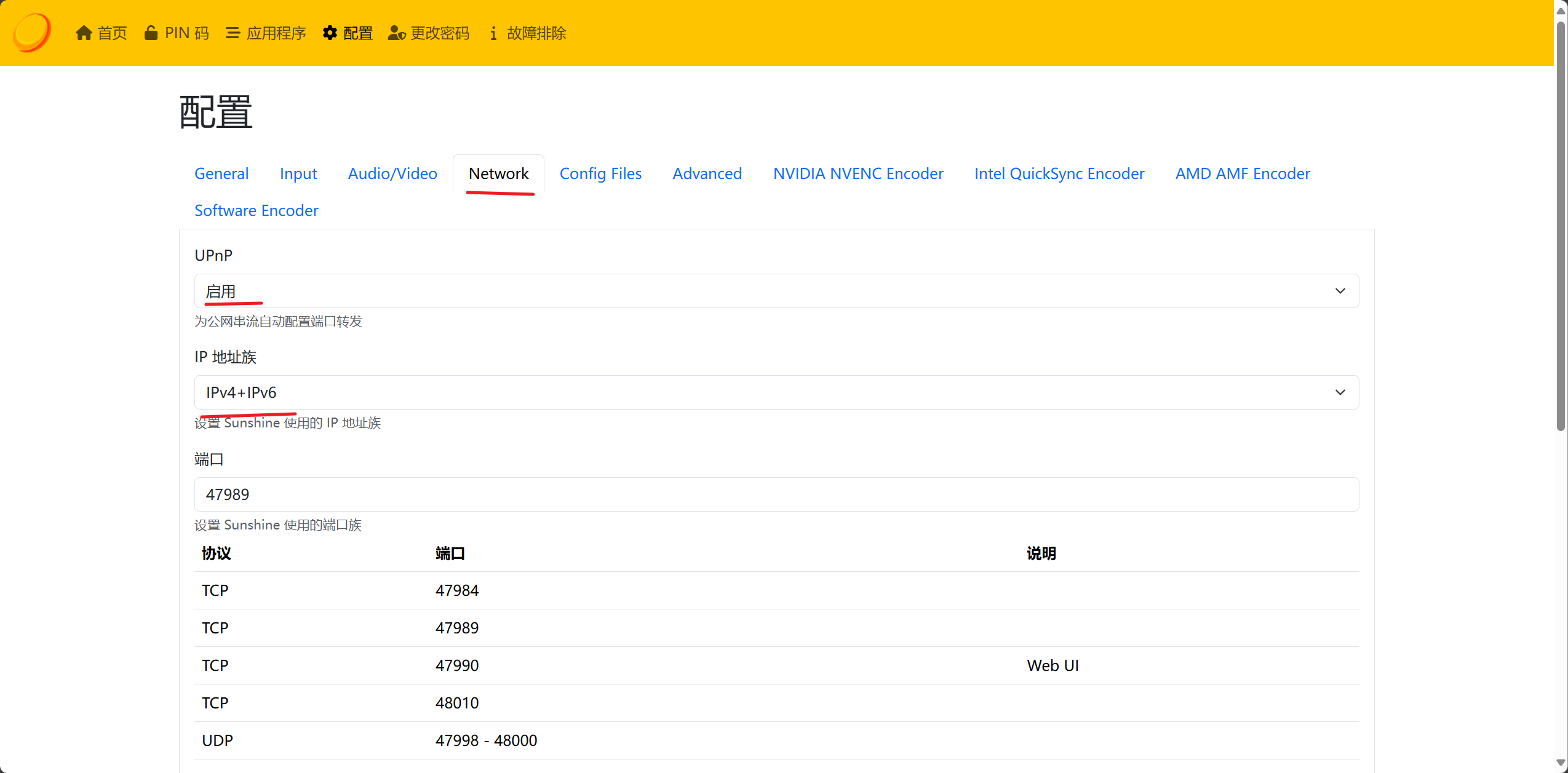Viewport: 1568px width, 773px height.
Task: Click the UPnP field label
Action: [213, 255]
